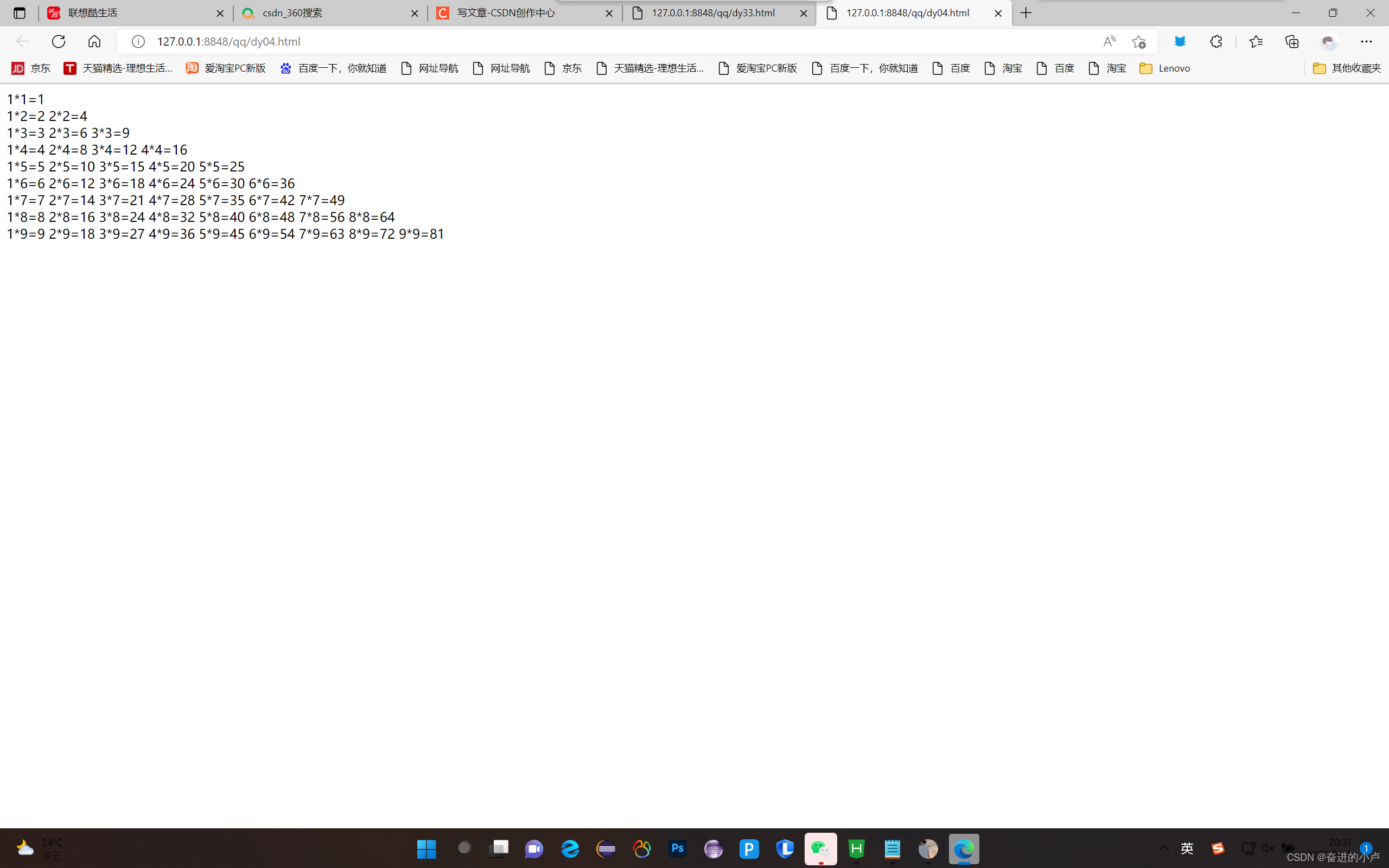The height and width of the screenshot is (868, 1389).
Task: Open the Collections icon
Action: (x=1292, y=41)
